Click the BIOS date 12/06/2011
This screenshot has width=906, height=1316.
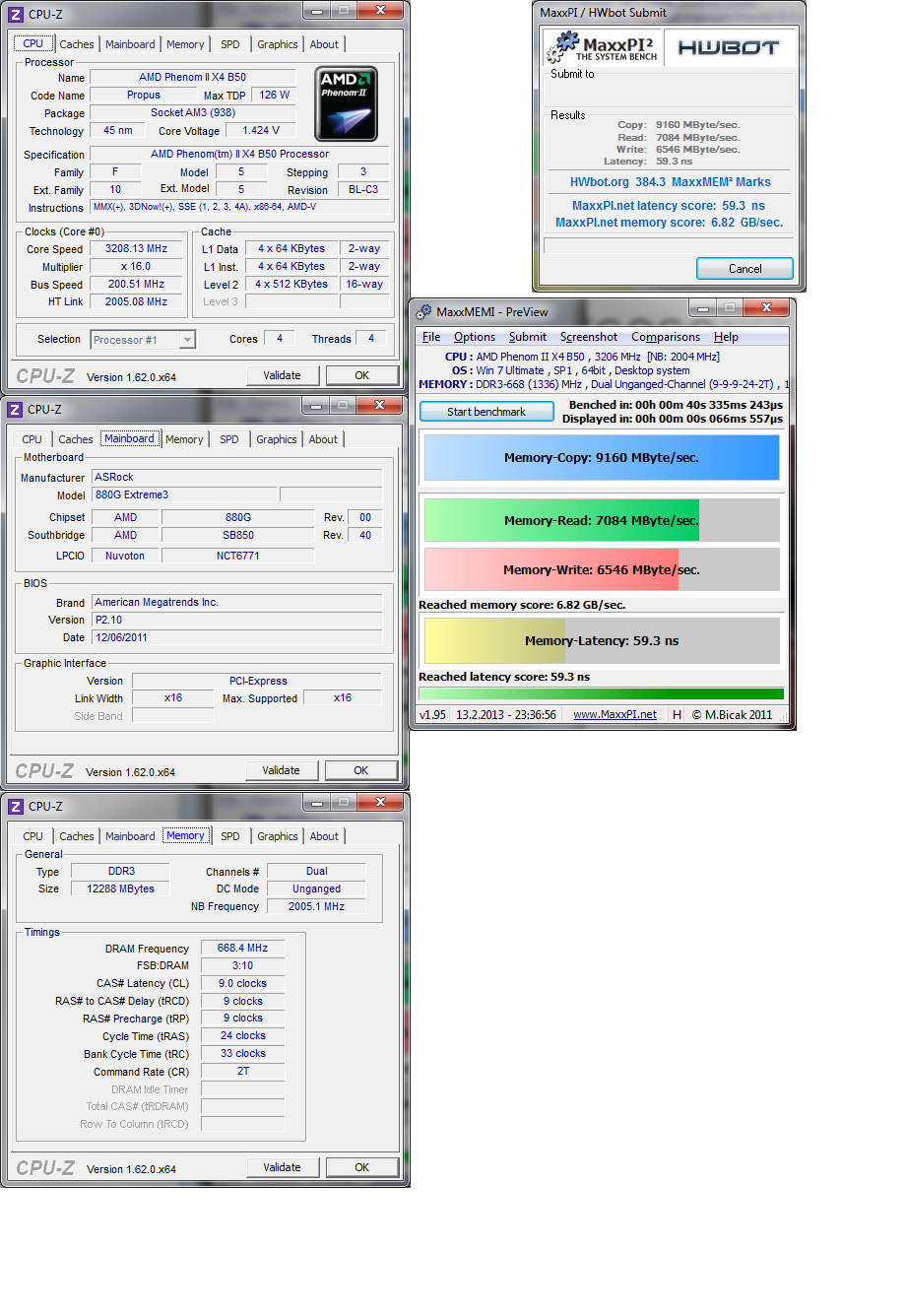236,638
